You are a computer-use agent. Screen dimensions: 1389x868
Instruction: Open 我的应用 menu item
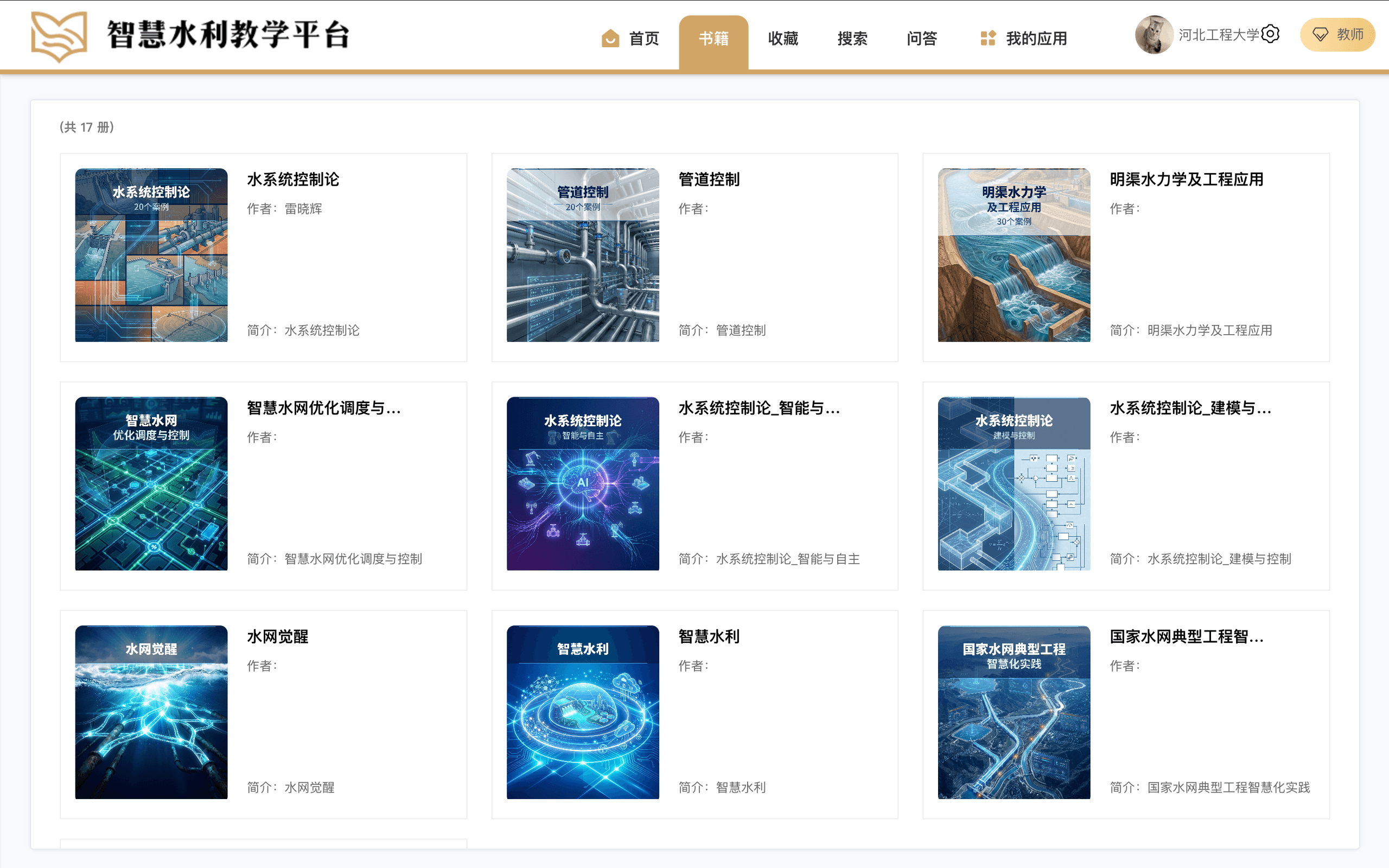(x=1024, y=39)
